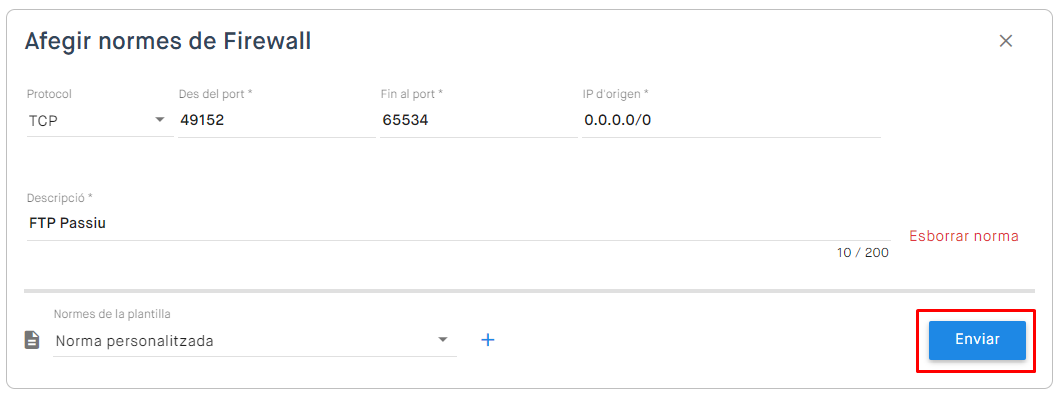Select the IP d'origen field 0.0.0.0/0
This screenshot has width=1057, height=393.
click(x=731, y=121)
